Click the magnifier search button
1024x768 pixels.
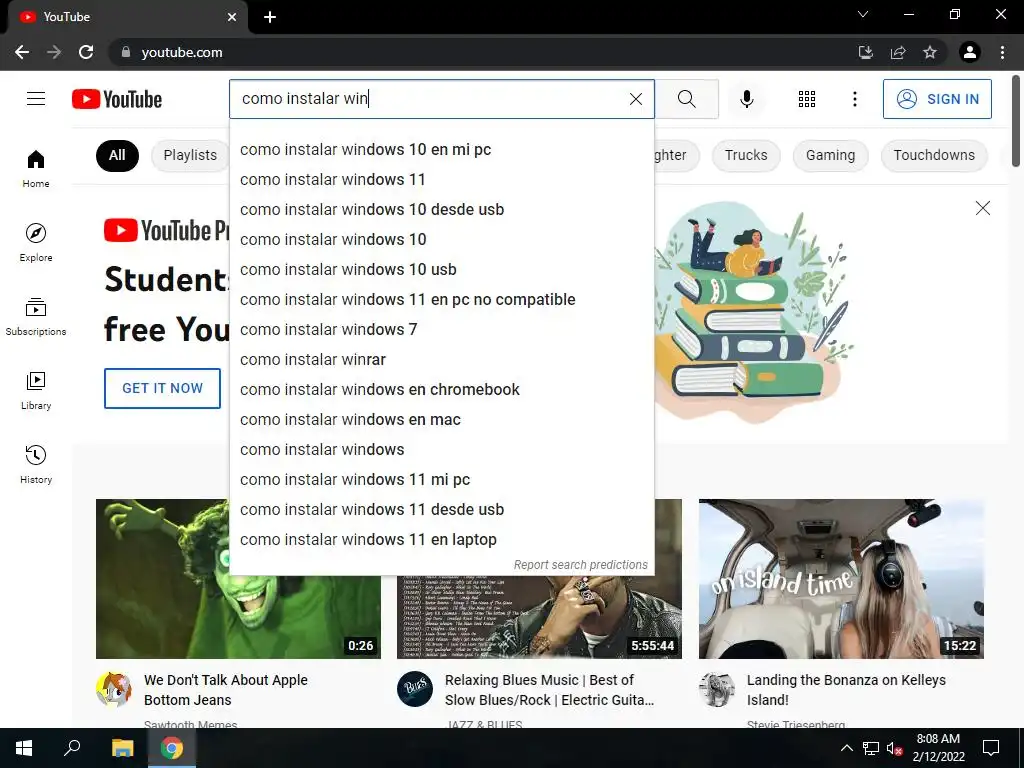(686, 99)
